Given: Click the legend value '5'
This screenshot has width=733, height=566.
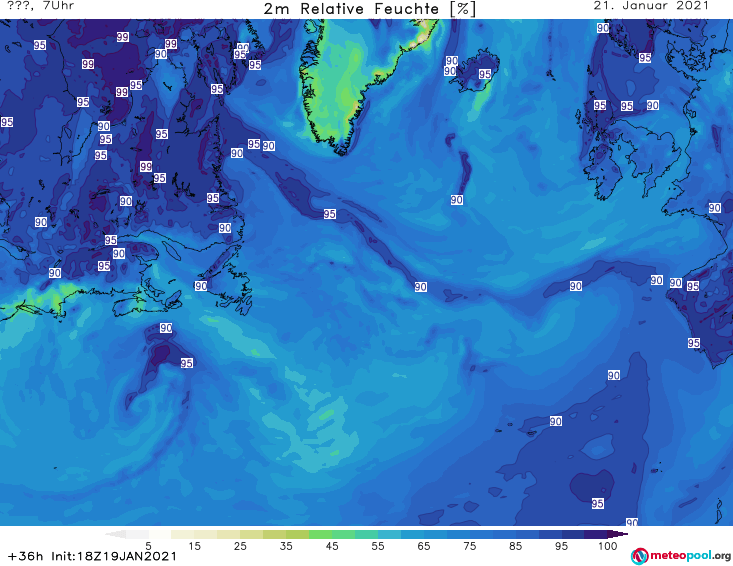Looking at the screenshot, I should pyautogui.click(x=148, y=545).
